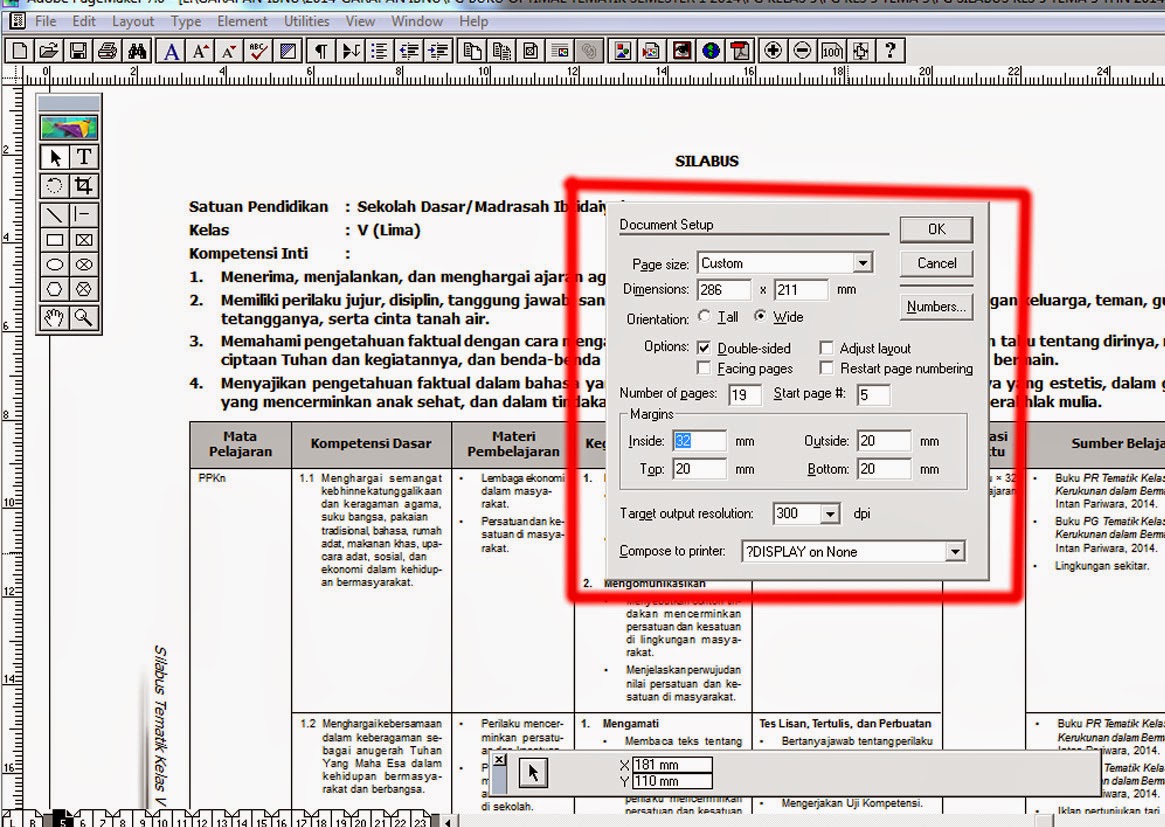Open the Compose to printer dropdown
Screen dimensions: 1165x827
pos(955,551)
